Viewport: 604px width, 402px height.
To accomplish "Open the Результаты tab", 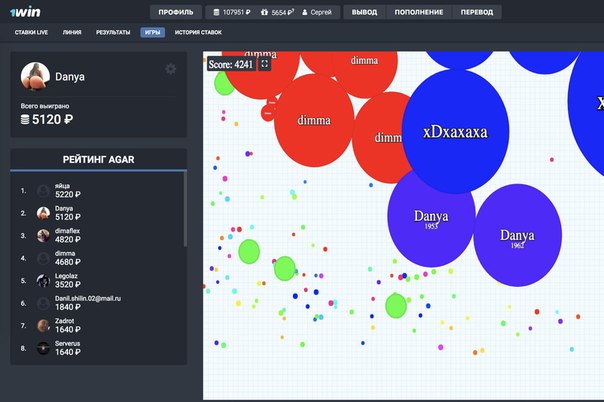I will tap(112, 33).
